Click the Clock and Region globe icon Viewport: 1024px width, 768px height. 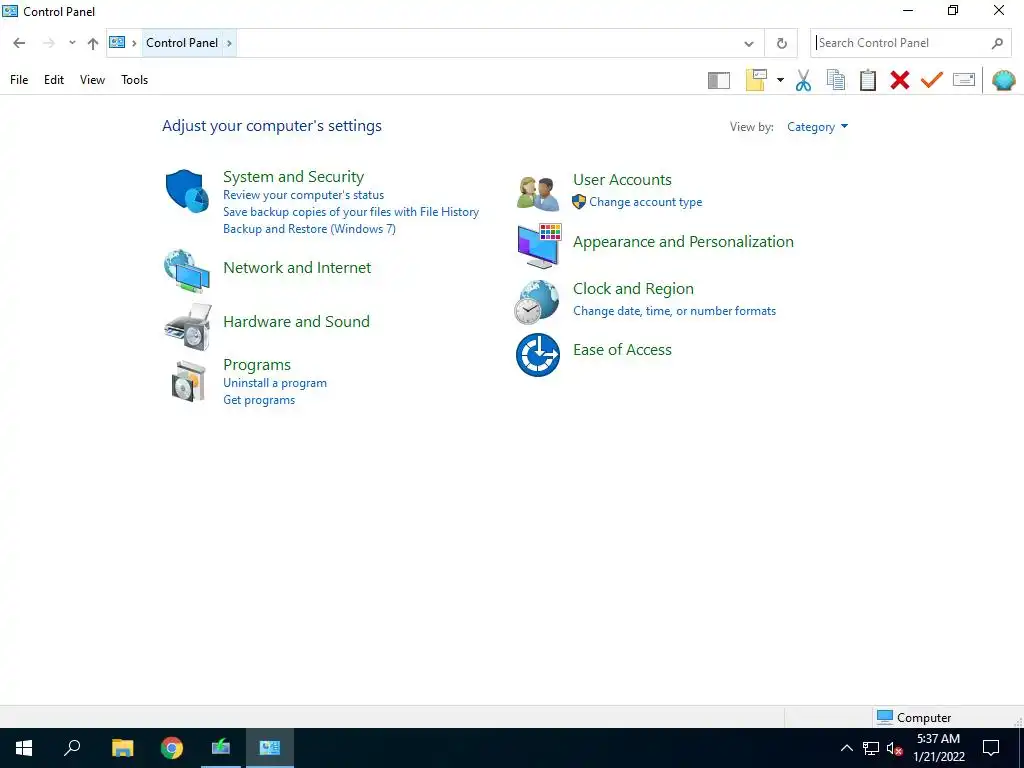click(537, 302)
